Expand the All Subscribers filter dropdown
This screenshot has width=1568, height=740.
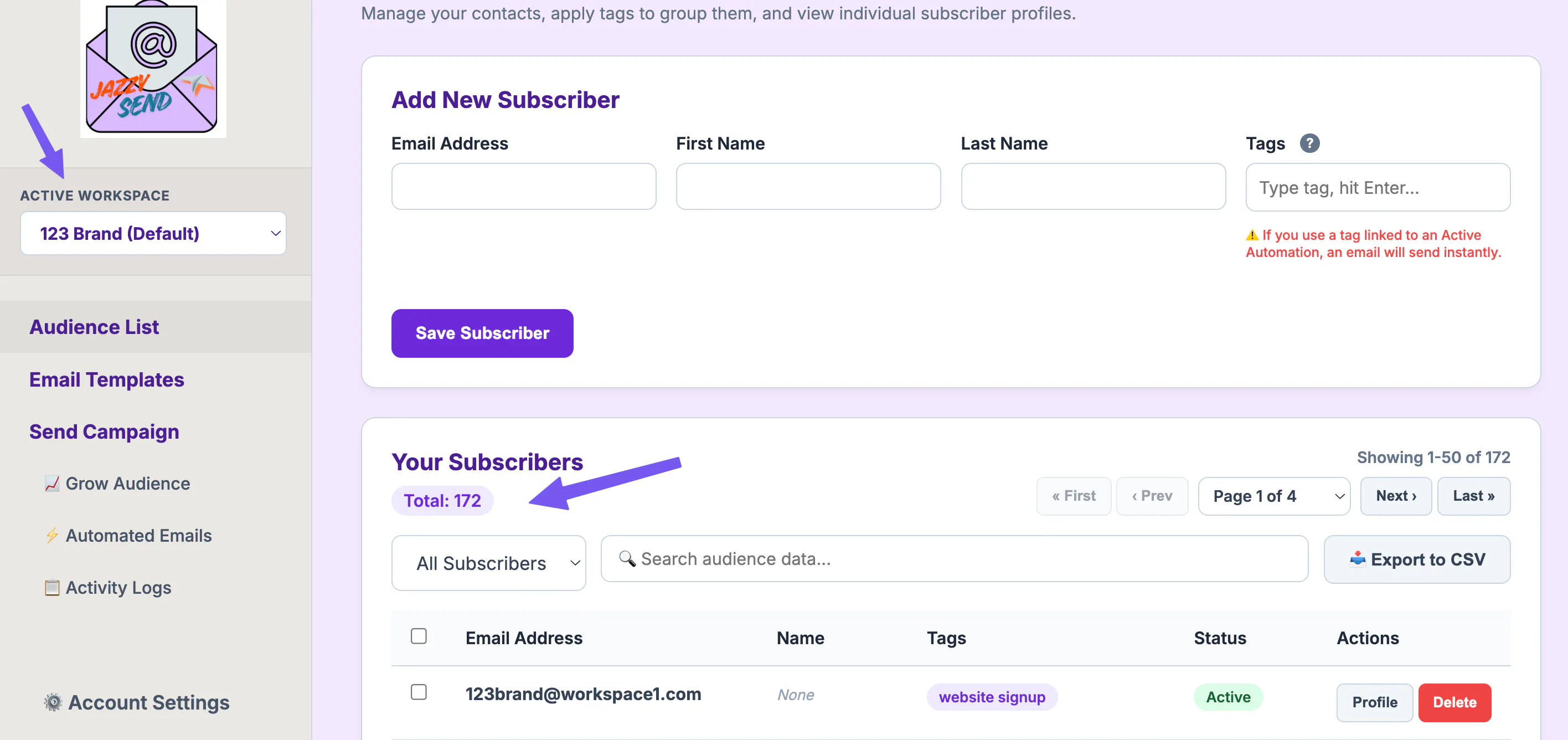point(488,563)
